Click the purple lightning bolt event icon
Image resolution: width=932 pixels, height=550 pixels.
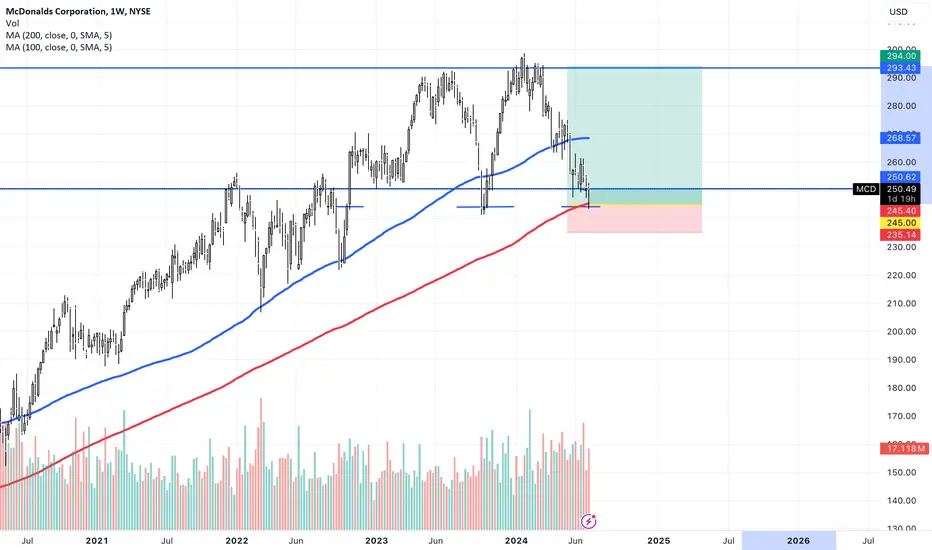pos(588,521)
